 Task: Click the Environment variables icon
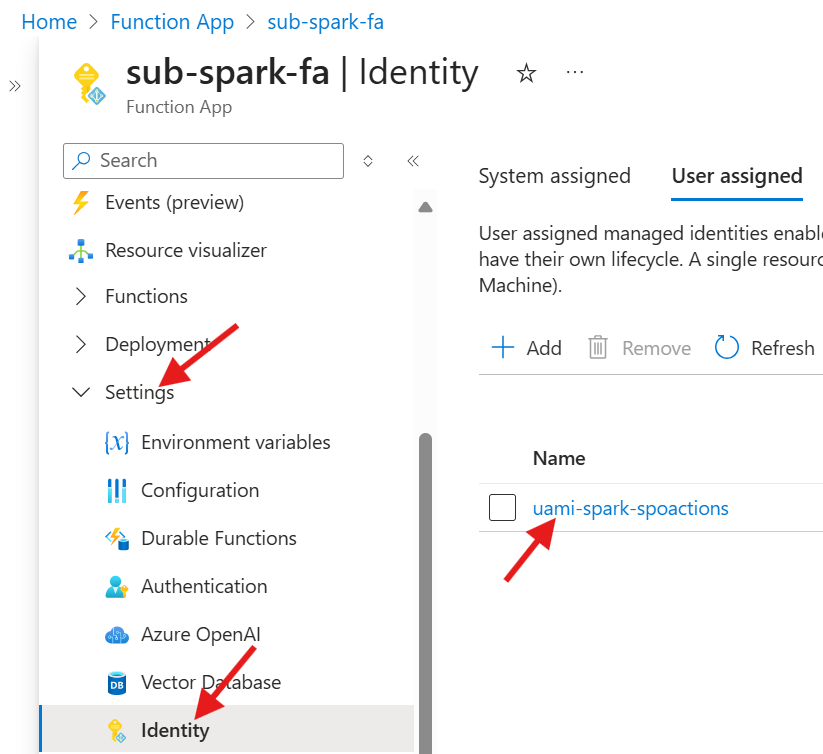click(x=117, y=442)
